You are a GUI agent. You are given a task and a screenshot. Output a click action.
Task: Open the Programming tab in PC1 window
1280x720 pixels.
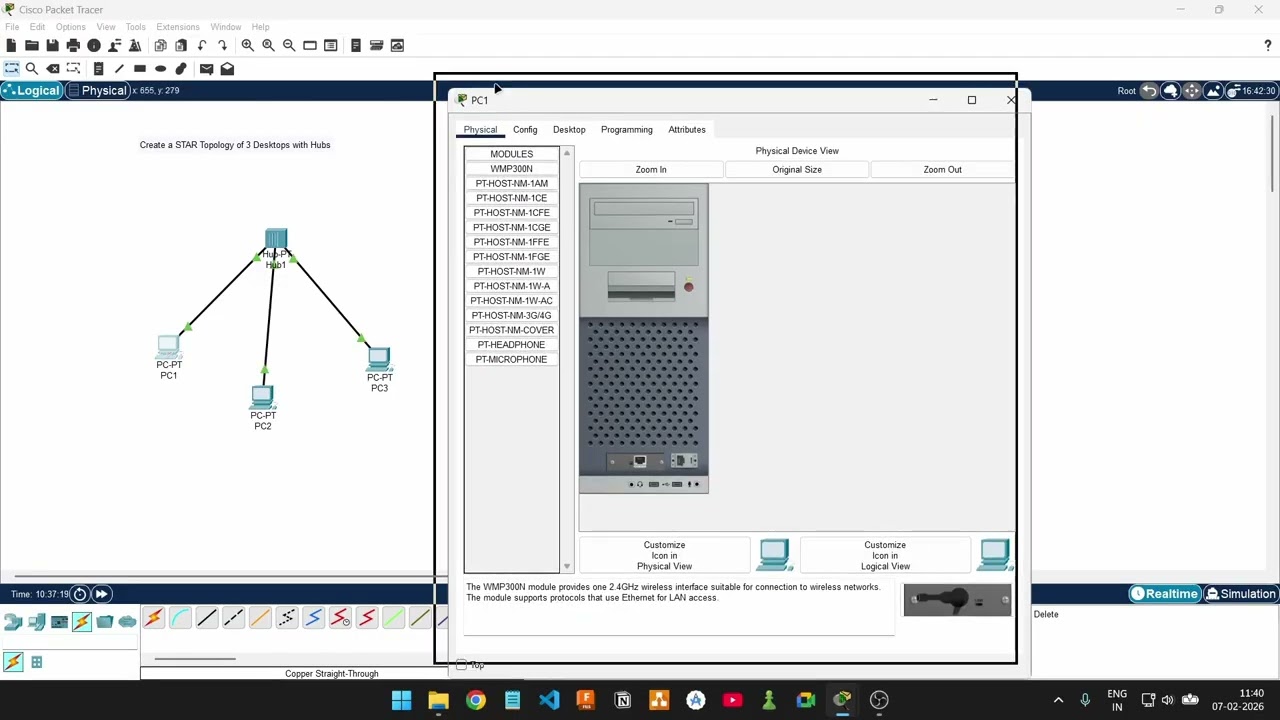627,130
